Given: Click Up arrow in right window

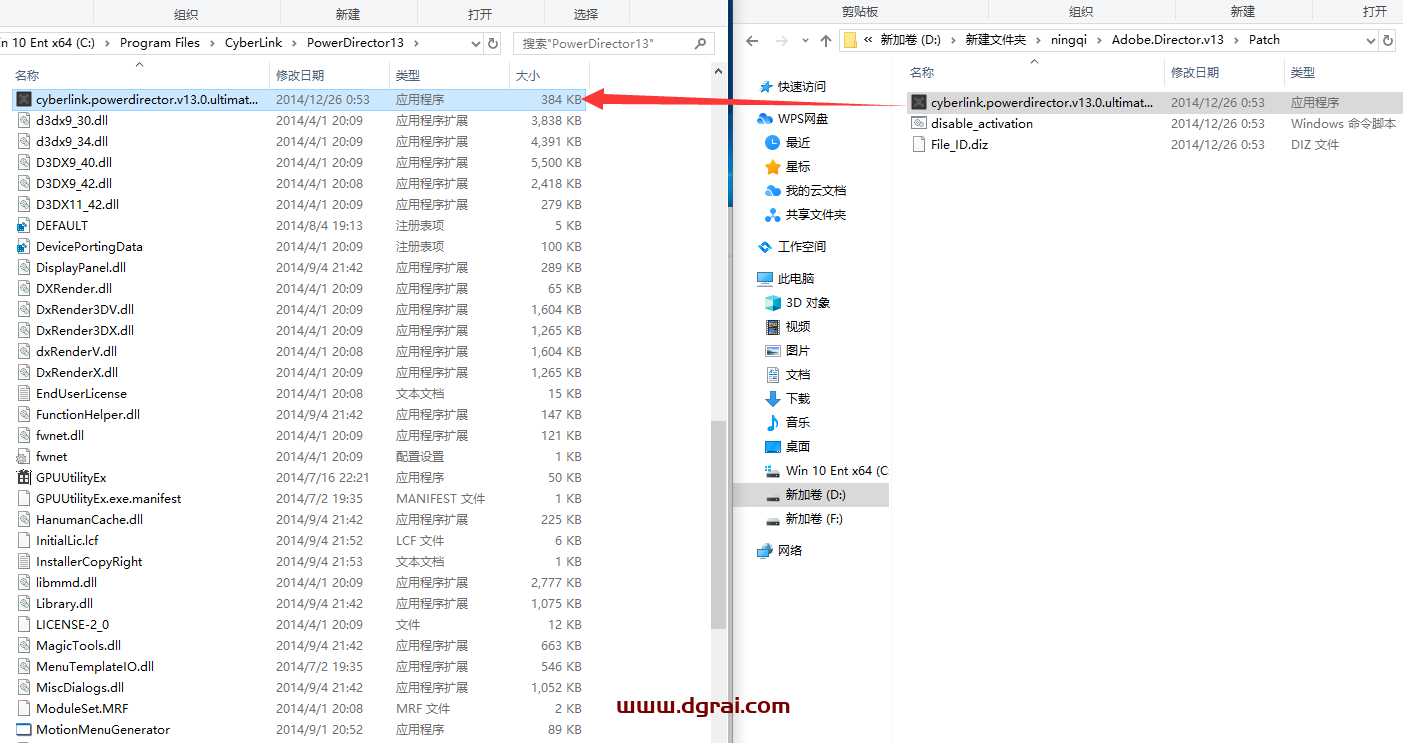Looking at the screenshot, I should (825, 40).
